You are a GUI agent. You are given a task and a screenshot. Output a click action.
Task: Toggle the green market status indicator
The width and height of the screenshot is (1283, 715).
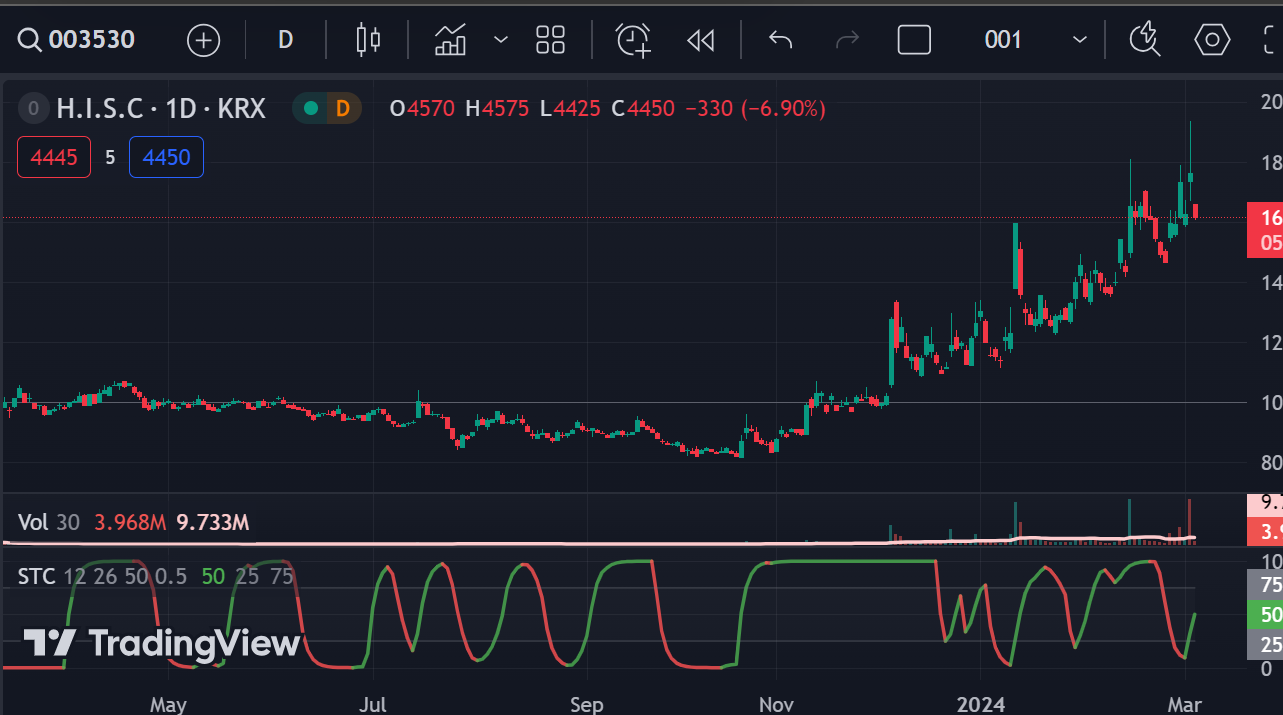311,109
